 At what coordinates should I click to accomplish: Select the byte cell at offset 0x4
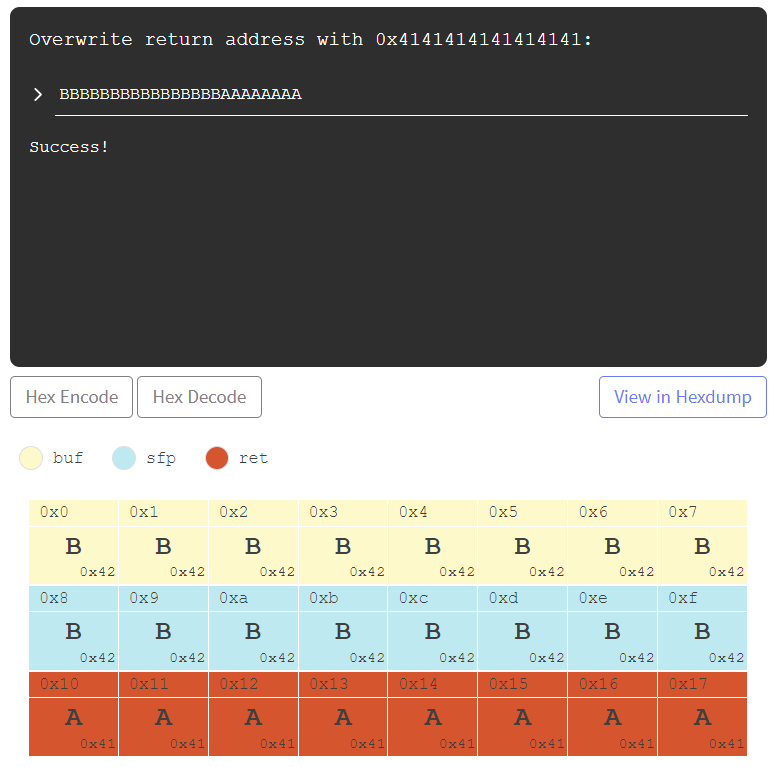[433, 542]
